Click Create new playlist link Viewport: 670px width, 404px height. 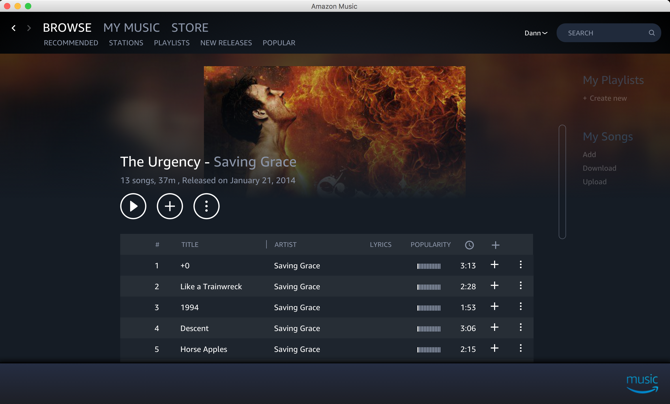605,98
